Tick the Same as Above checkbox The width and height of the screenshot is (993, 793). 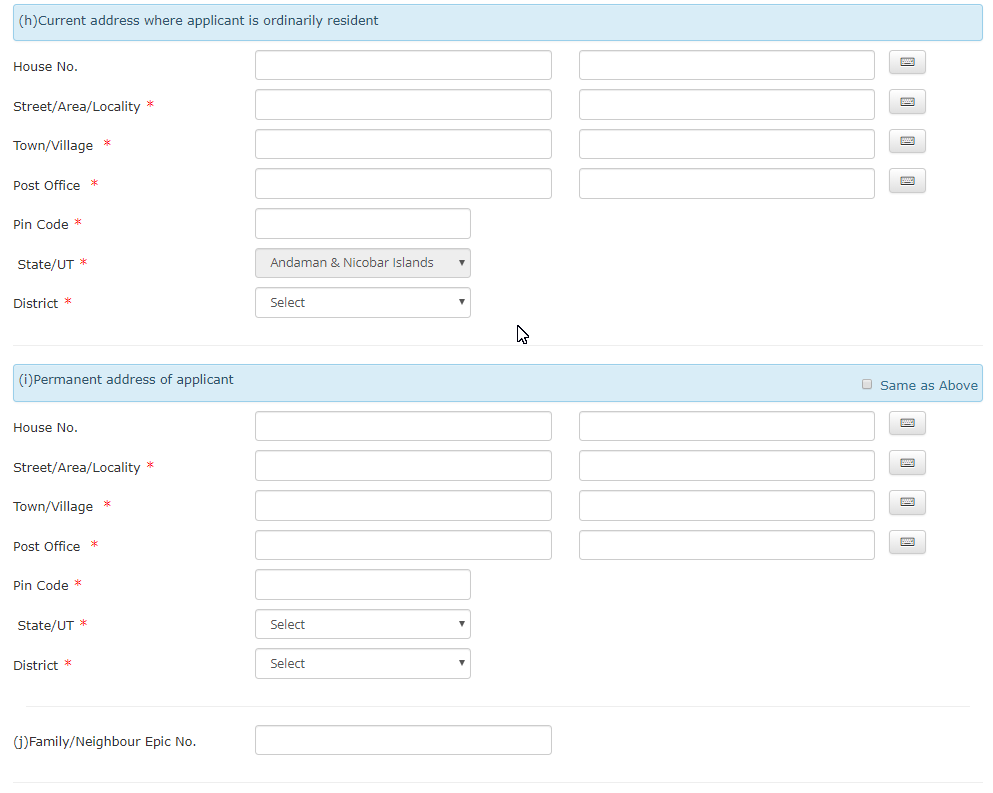tap(867, 384)
